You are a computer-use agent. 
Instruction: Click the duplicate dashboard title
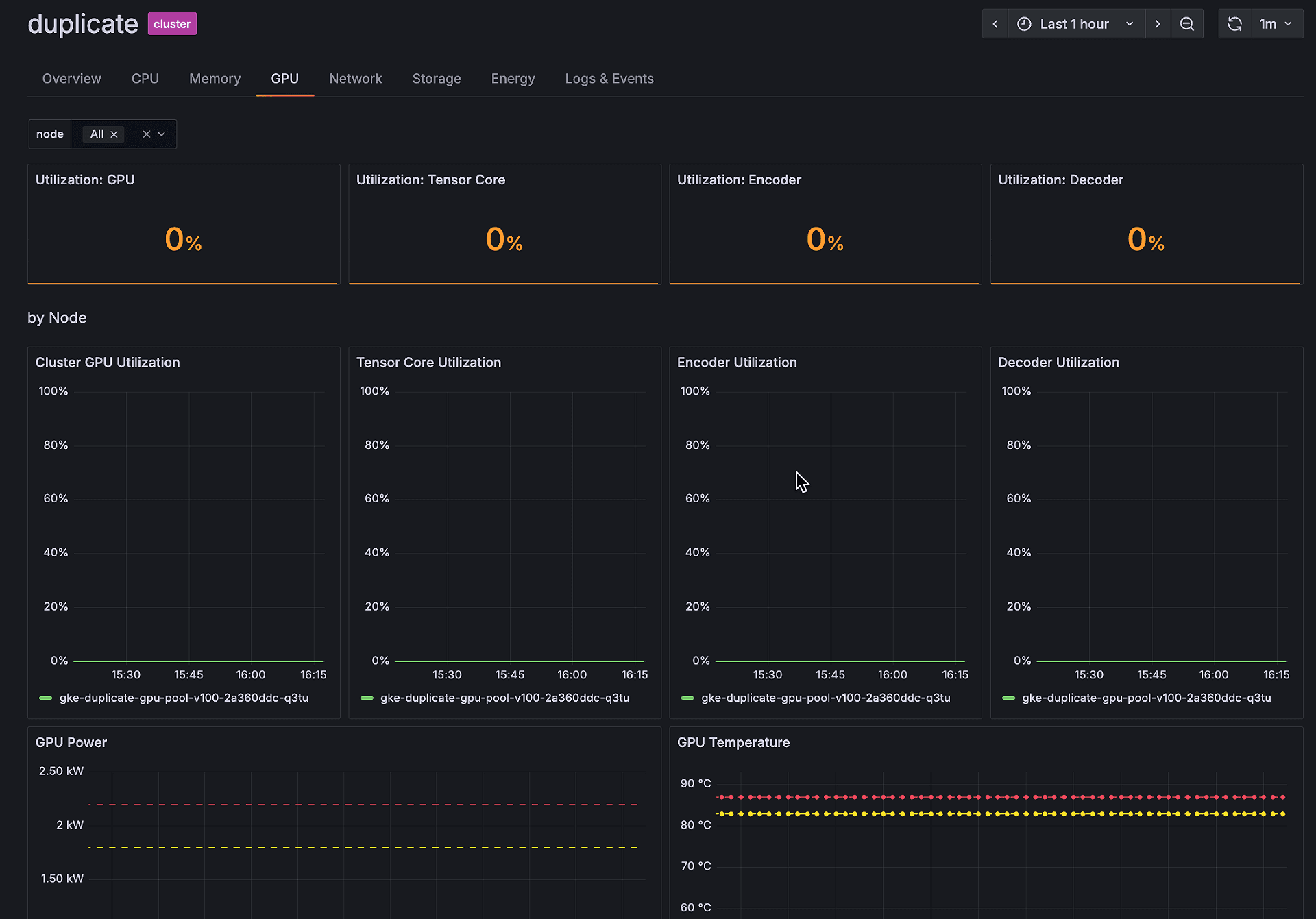82,23
